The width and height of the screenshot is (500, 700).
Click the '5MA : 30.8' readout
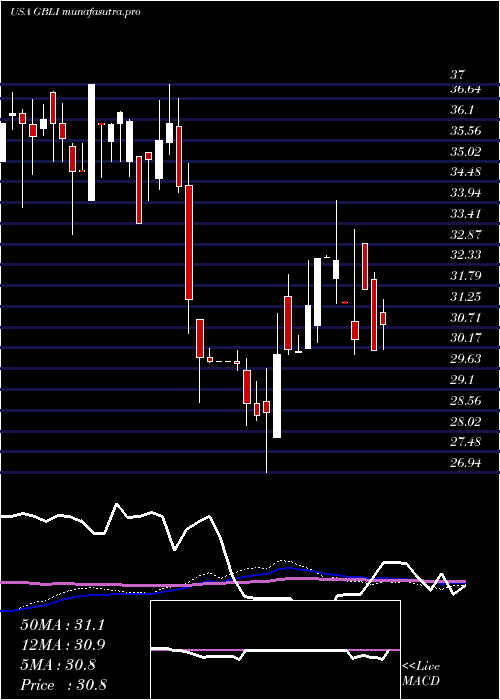[58, 665]
